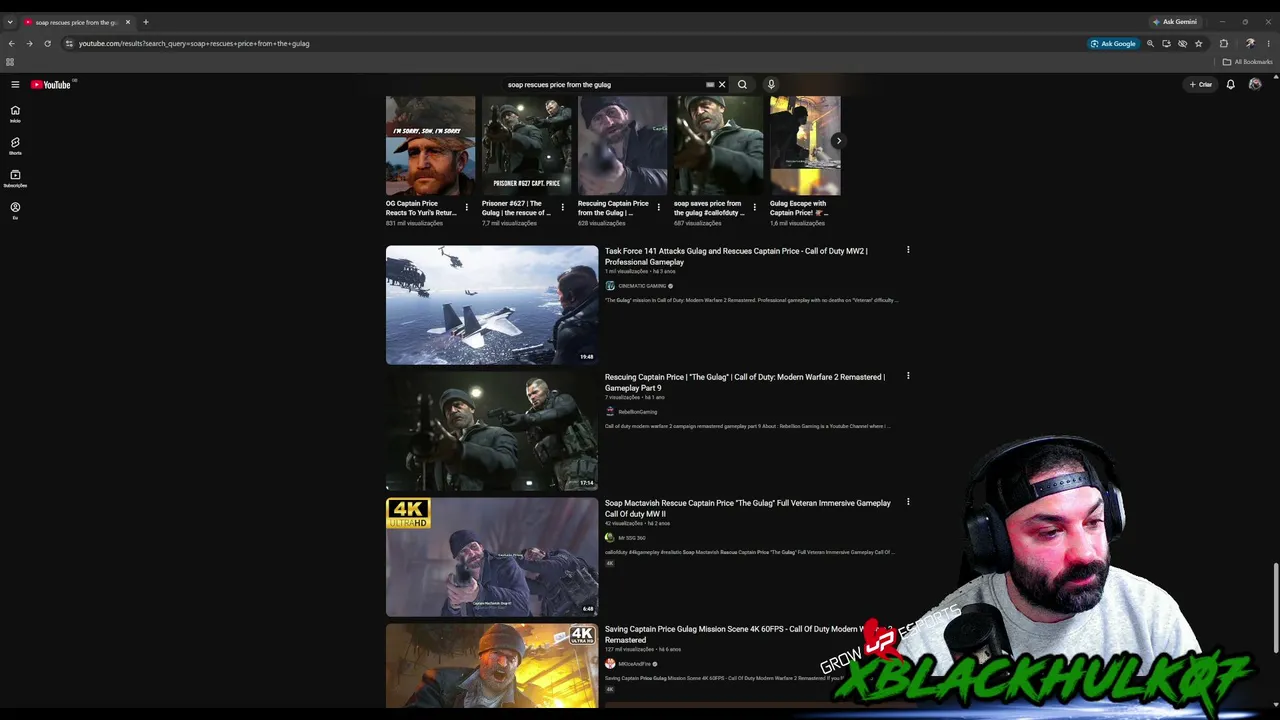
Task: Open the All Bookmarks folder
Action: [1248, 62]
